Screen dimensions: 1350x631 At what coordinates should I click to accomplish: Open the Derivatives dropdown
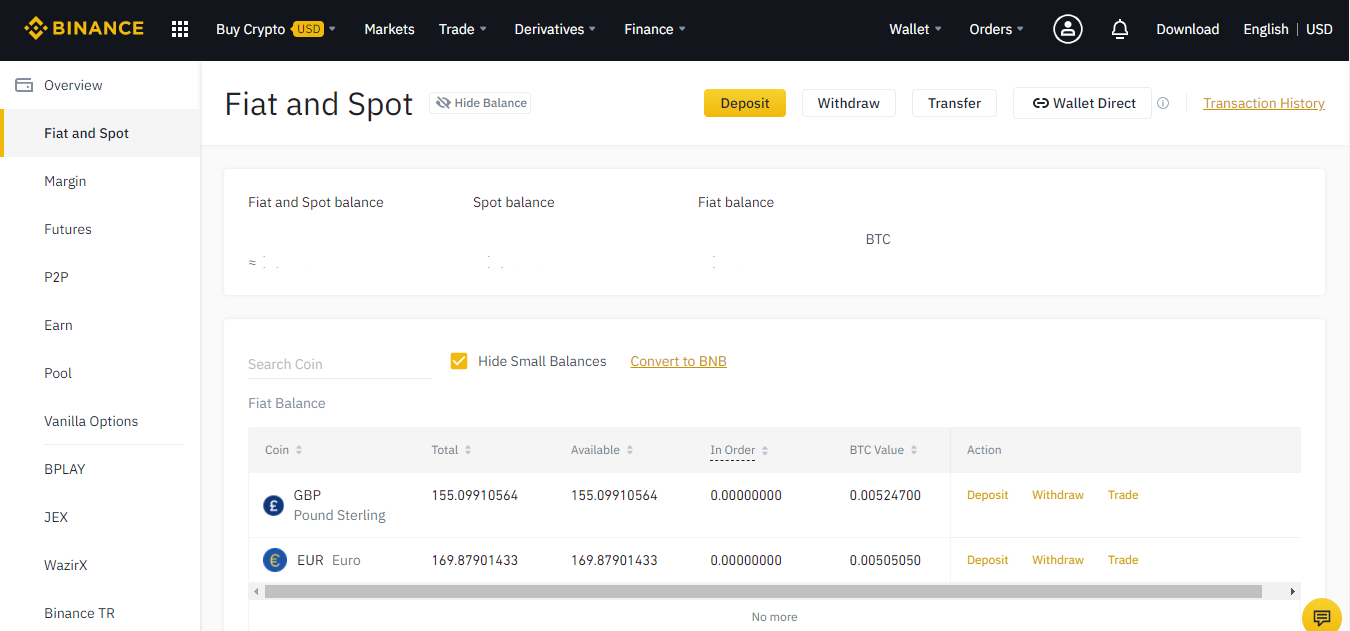[555, 29]
